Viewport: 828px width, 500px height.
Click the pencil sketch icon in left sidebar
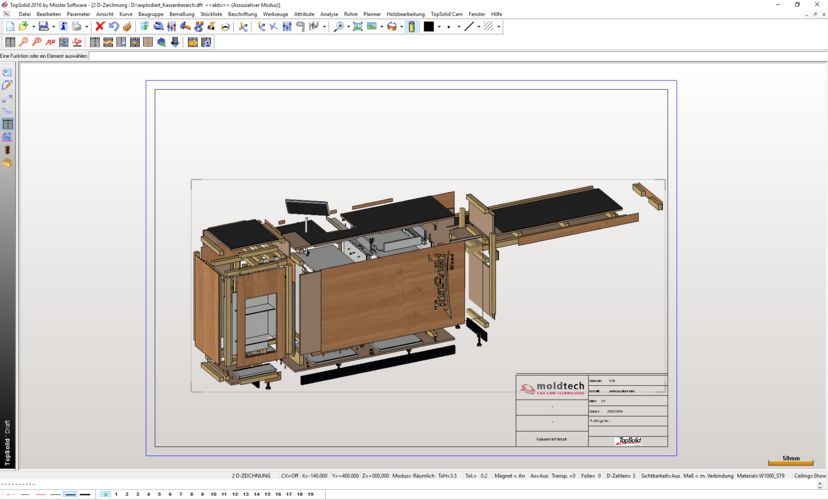click(x=7, y=86)
